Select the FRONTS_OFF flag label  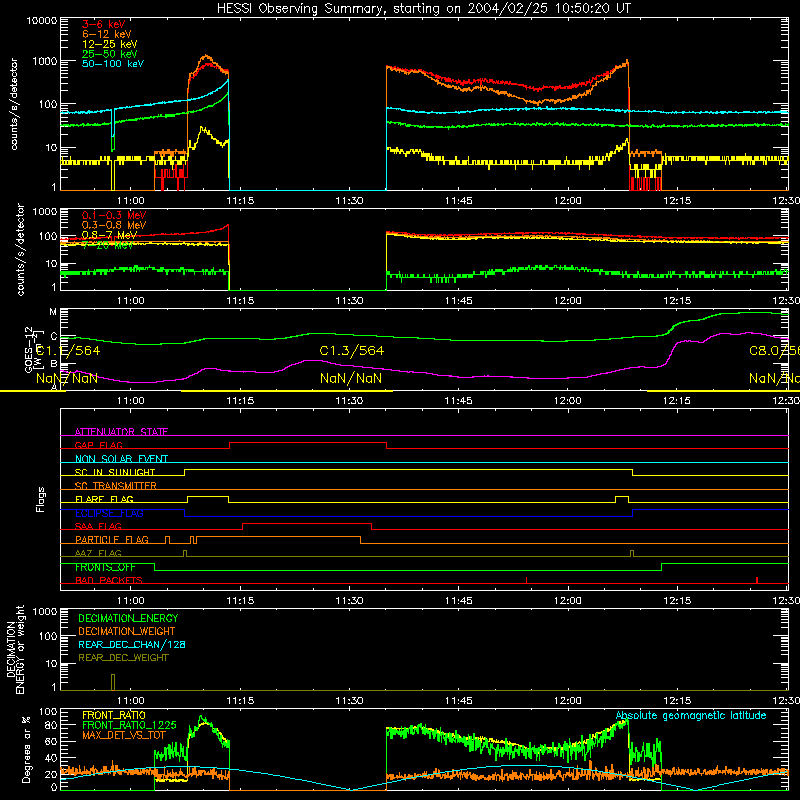click(x=105, y=567)
